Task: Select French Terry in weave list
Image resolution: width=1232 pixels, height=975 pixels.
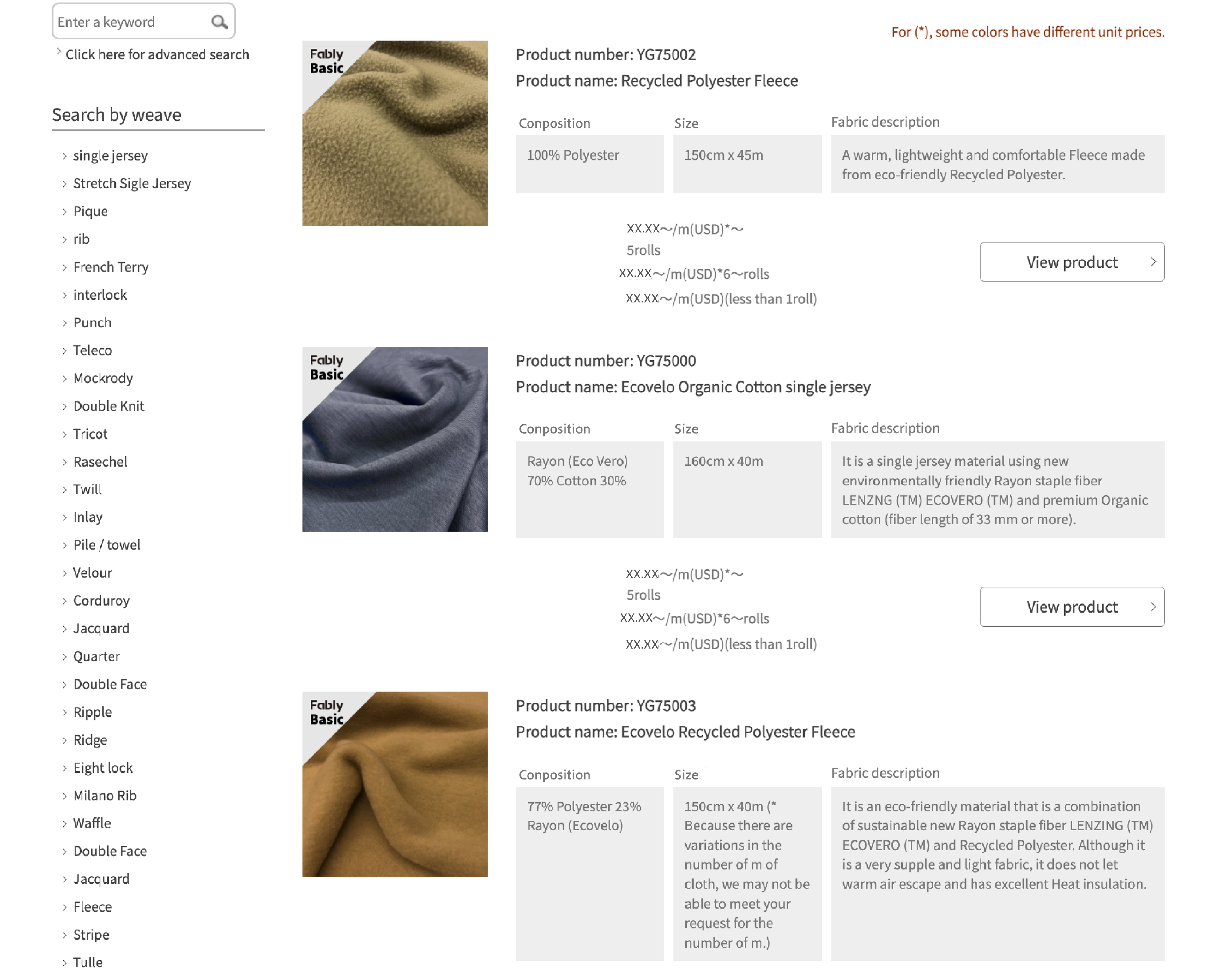Action: [111, 267]
